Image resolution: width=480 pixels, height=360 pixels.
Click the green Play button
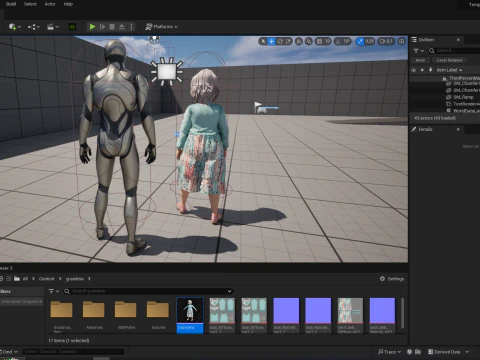(92, 27)
